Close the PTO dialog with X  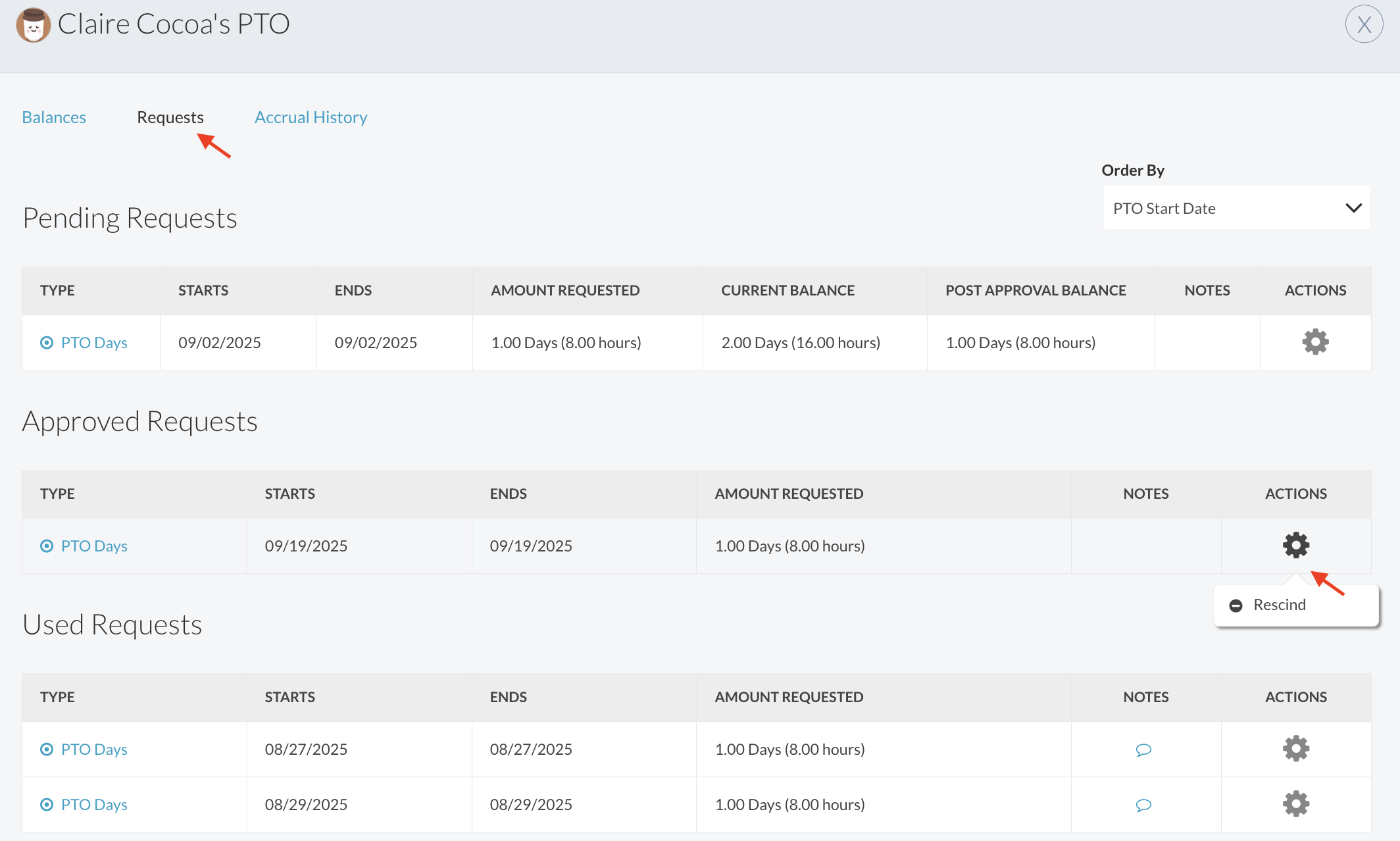point(1364,24)
